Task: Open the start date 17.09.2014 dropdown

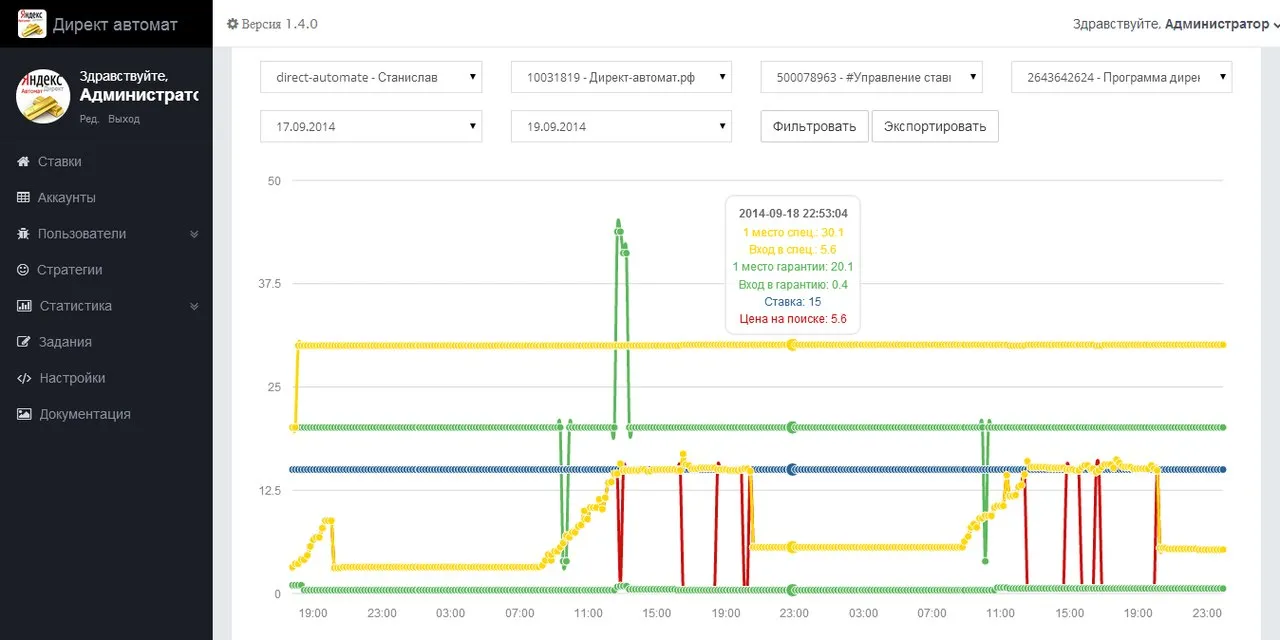Action: click(371, 127)
